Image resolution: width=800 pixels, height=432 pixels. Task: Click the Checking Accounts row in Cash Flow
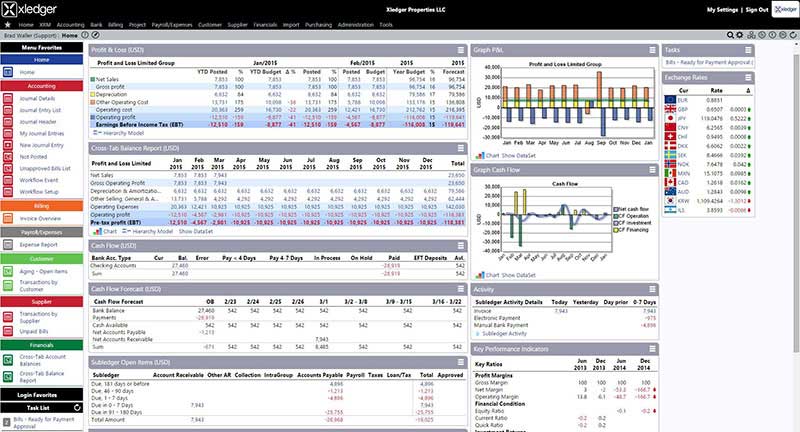pyautogui.click(x=278, y=266)
